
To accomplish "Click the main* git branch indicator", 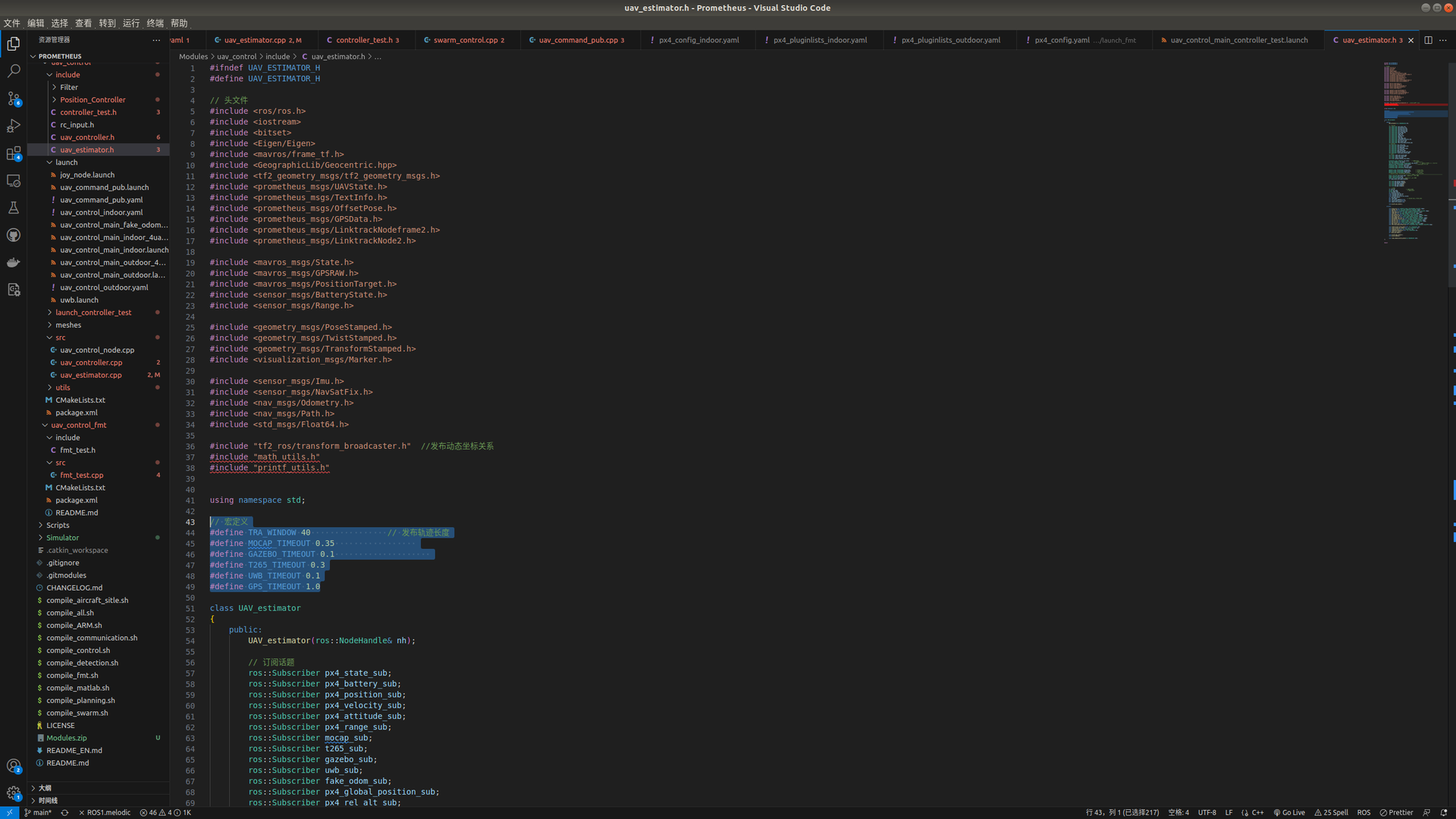I will [x=38, y=812].
